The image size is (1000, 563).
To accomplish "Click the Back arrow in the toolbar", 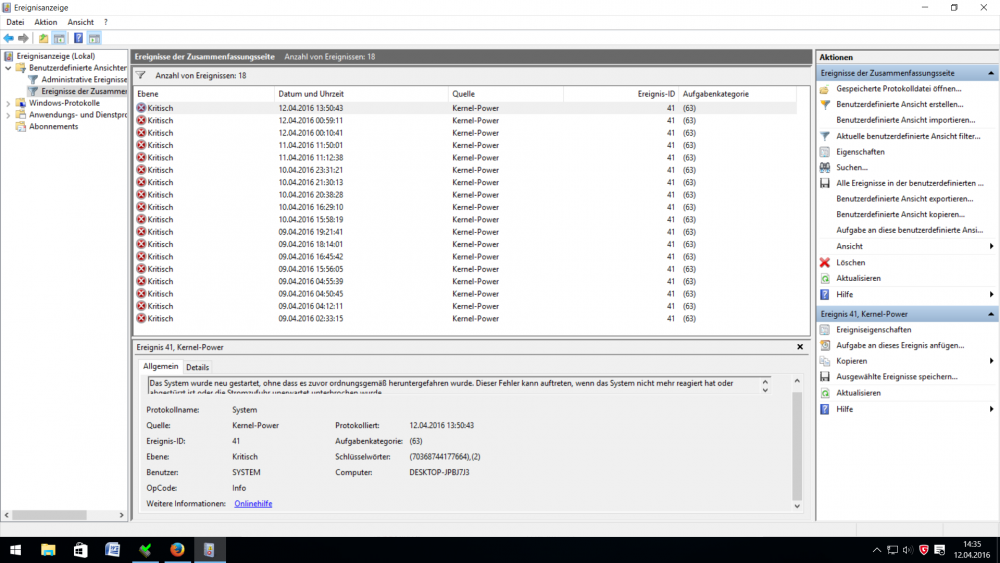I will point(9,38).
